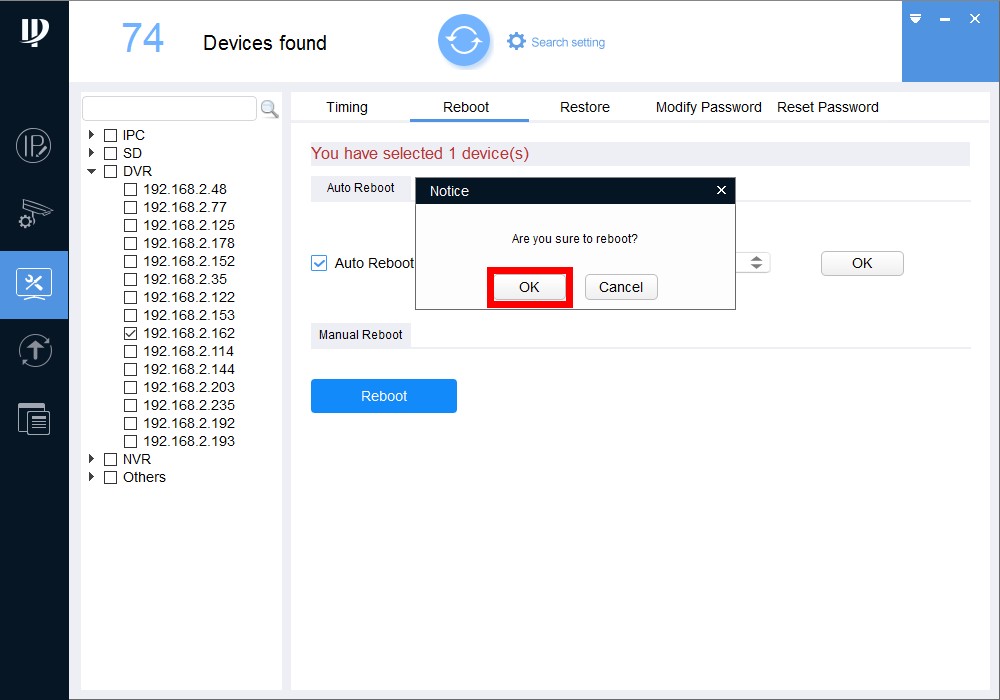Click the '74' devices found count

coord(142,38)
